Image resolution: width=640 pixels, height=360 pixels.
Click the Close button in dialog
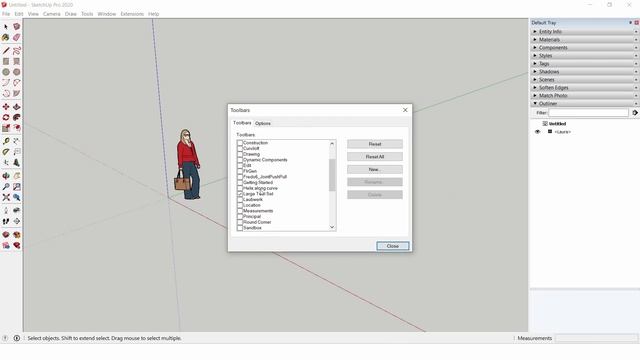(393, 246)
